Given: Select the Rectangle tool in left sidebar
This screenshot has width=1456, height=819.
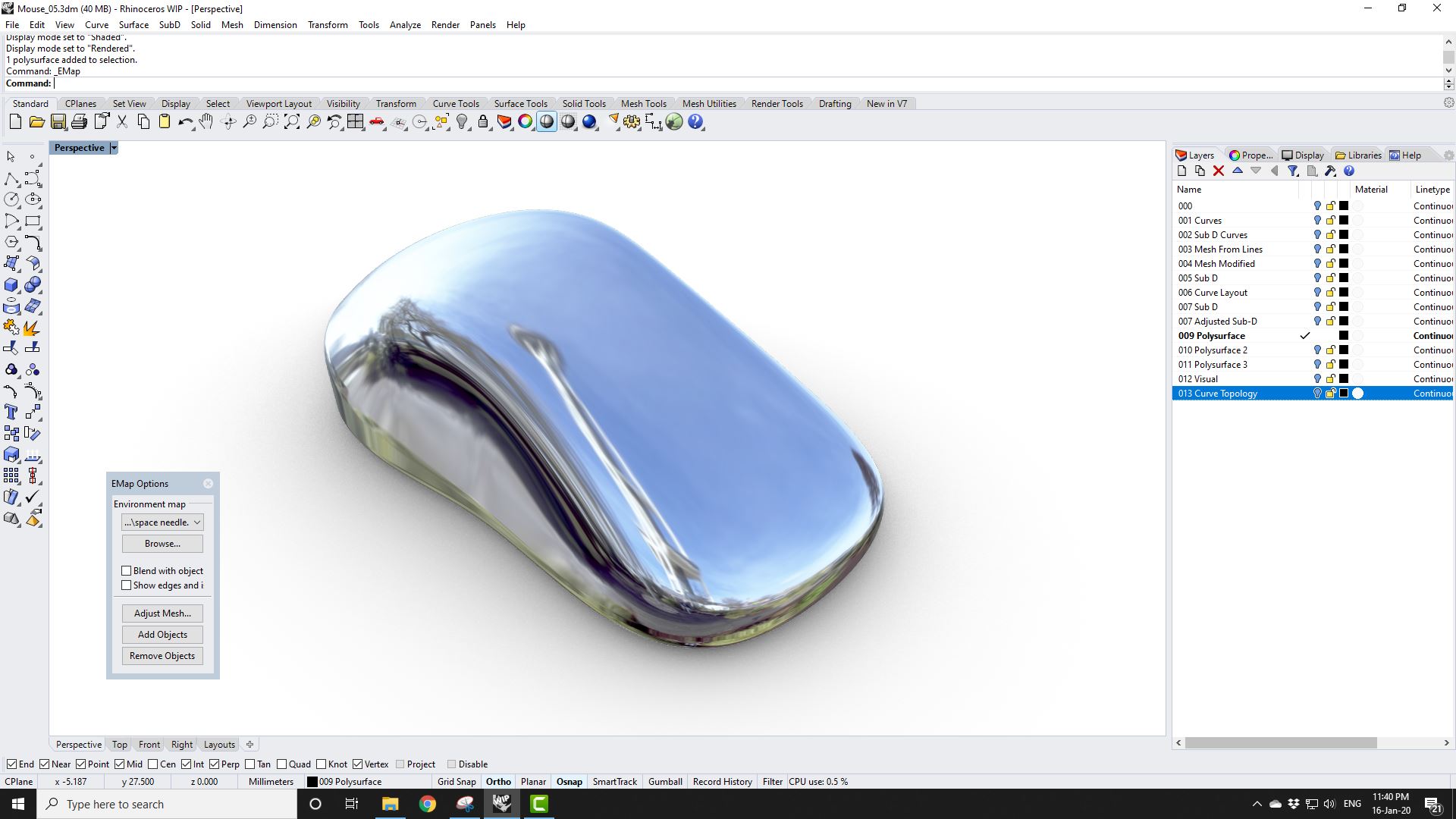Looking at the screenshot, I should [33, 221].
